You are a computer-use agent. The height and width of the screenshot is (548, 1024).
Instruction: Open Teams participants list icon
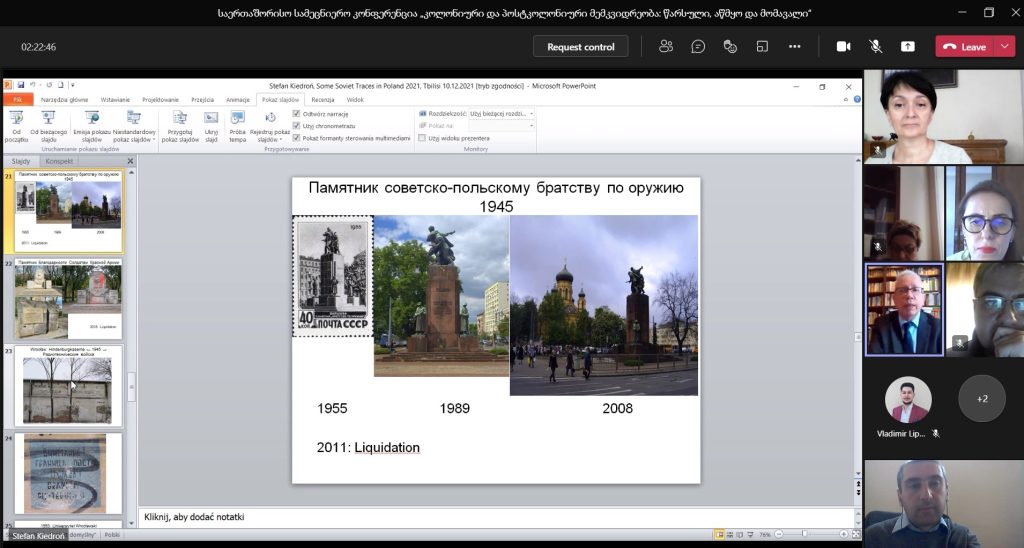[666, 46]
